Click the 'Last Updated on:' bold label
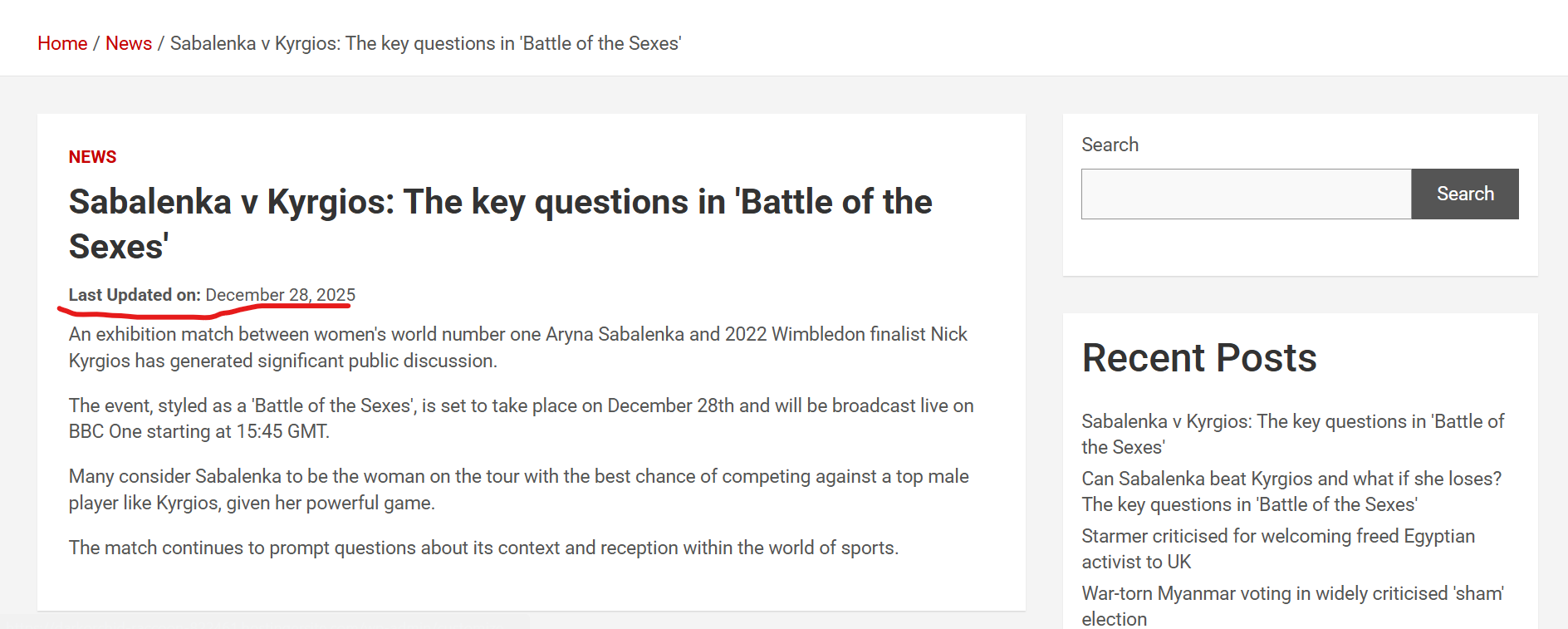This screenshot has height=629, width=1568. click(135, 295)
